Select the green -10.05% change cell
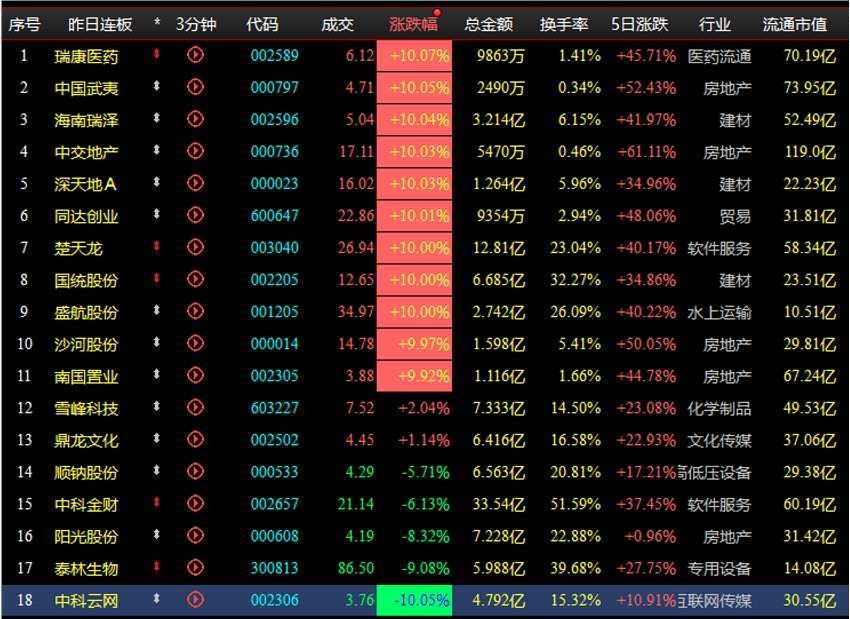Image resolution: width=850 pixels, height=619 pixels. [414, 601]
